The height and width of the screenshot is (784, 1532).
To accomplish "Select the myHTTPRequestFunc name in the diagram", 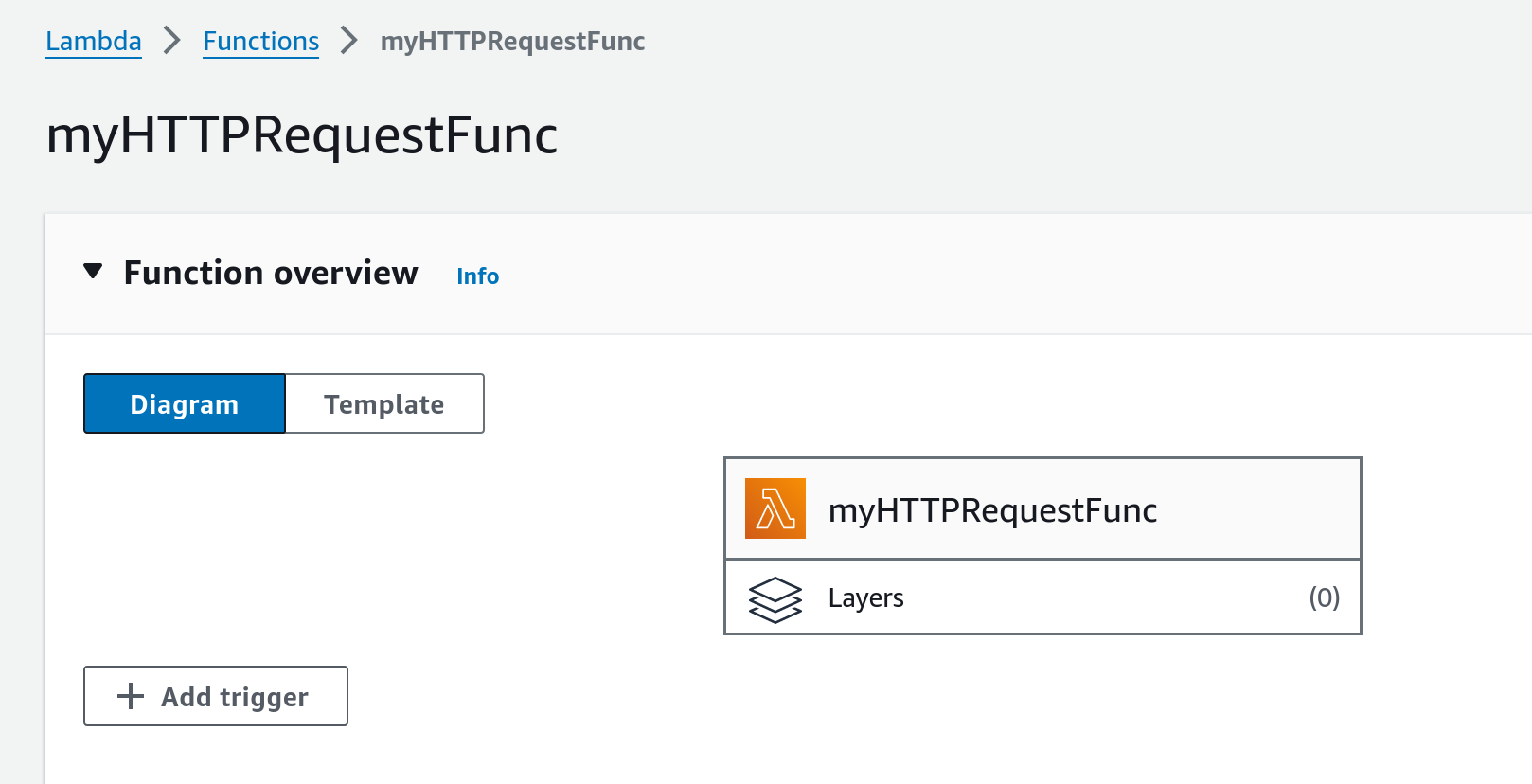I will point(992,510).
